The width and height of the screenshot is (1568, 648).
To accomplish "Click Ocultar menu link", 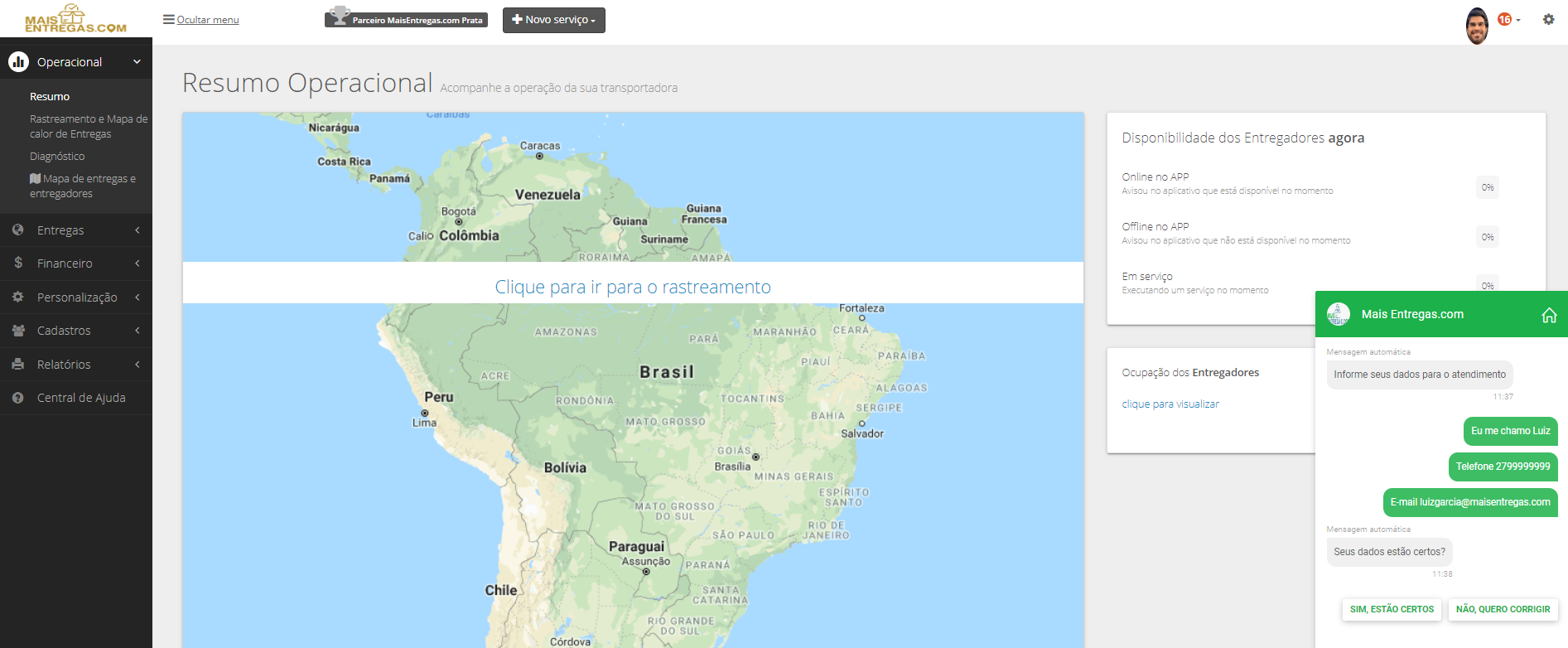I will point(208,20).
